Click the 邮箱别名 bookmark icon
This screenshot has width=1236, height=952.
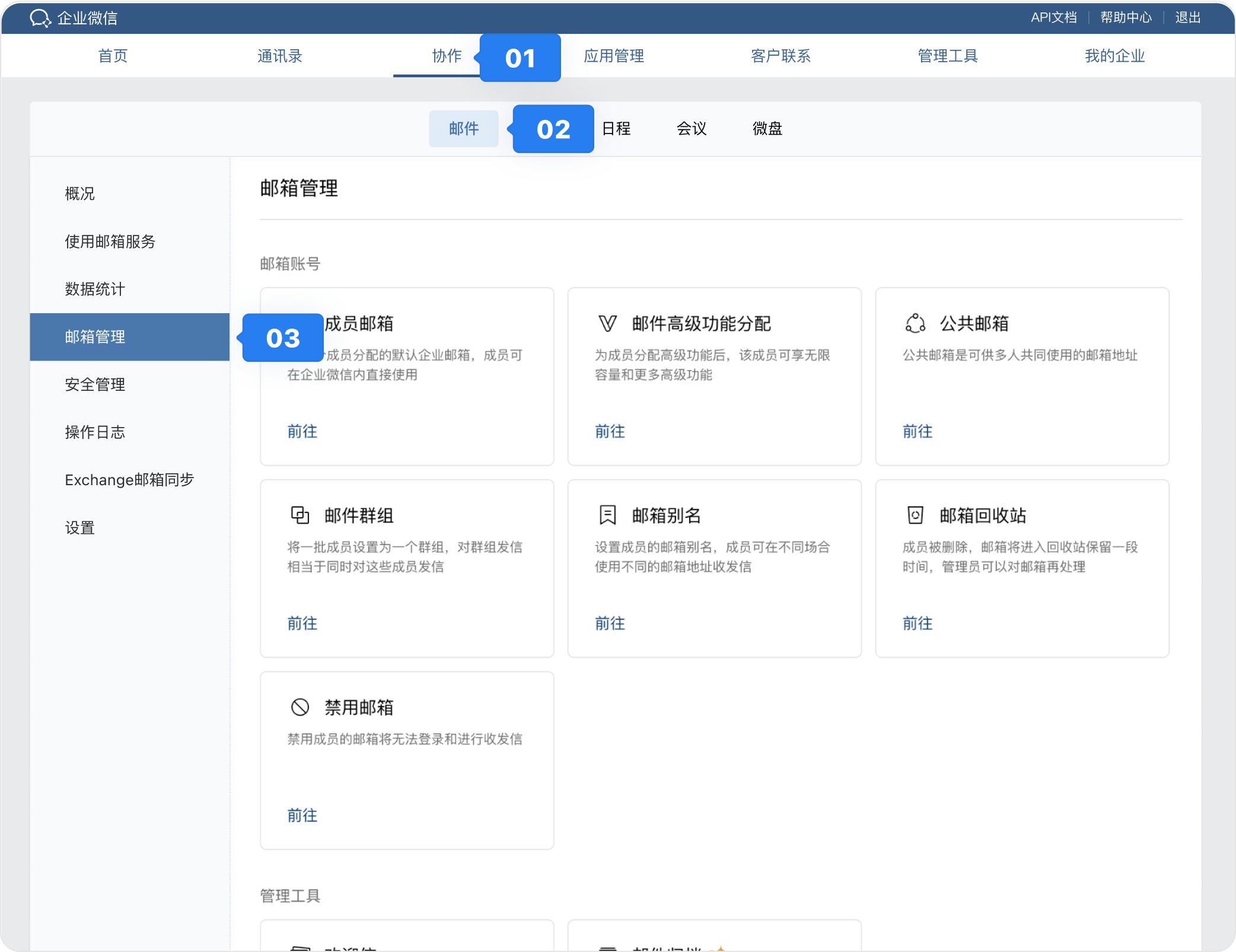pyautogui.click(x=607, y=515)
